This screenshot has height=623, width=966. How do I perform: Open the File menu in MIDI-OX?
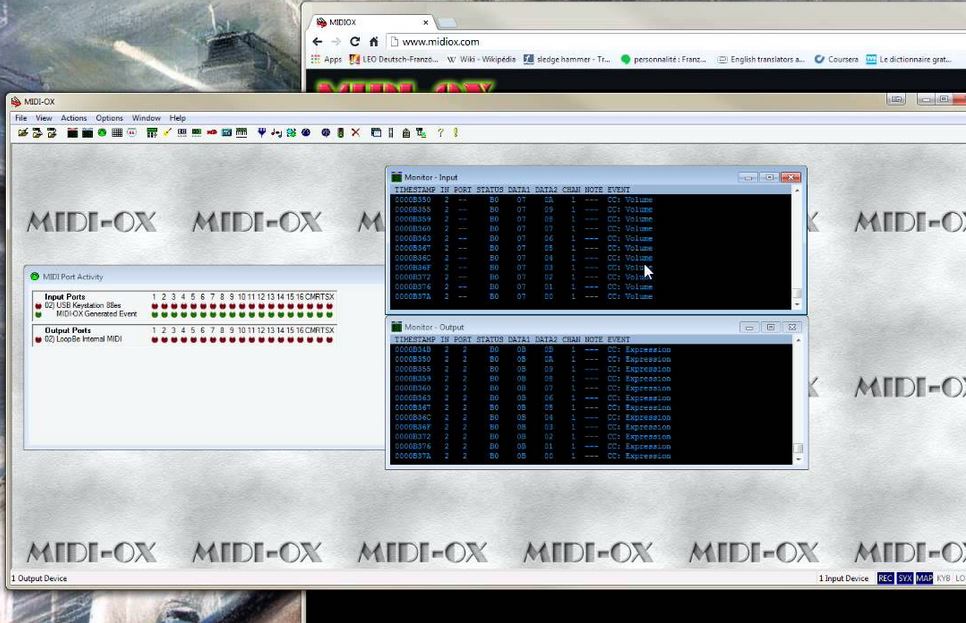[20, 118]
